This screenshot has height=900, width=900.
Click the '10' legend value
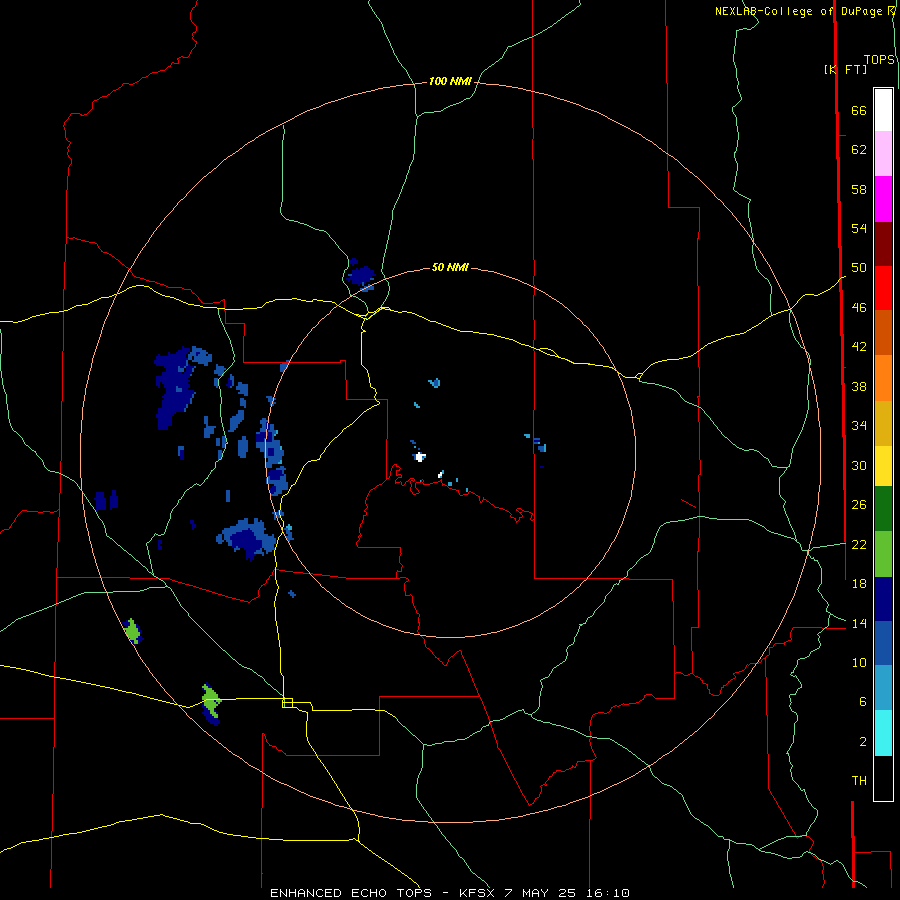[859, 662]
